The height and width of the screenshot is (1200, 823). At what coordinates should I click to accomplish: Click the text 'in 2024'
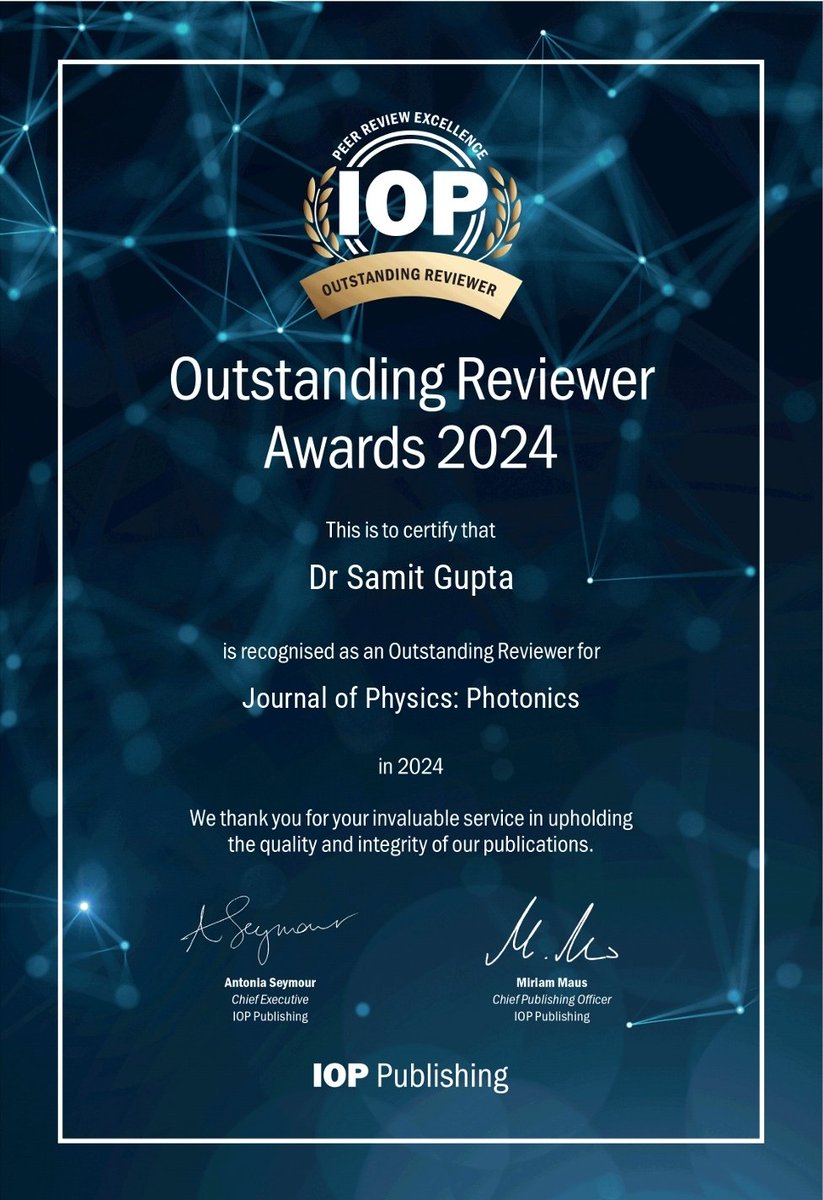pos(411,767)
